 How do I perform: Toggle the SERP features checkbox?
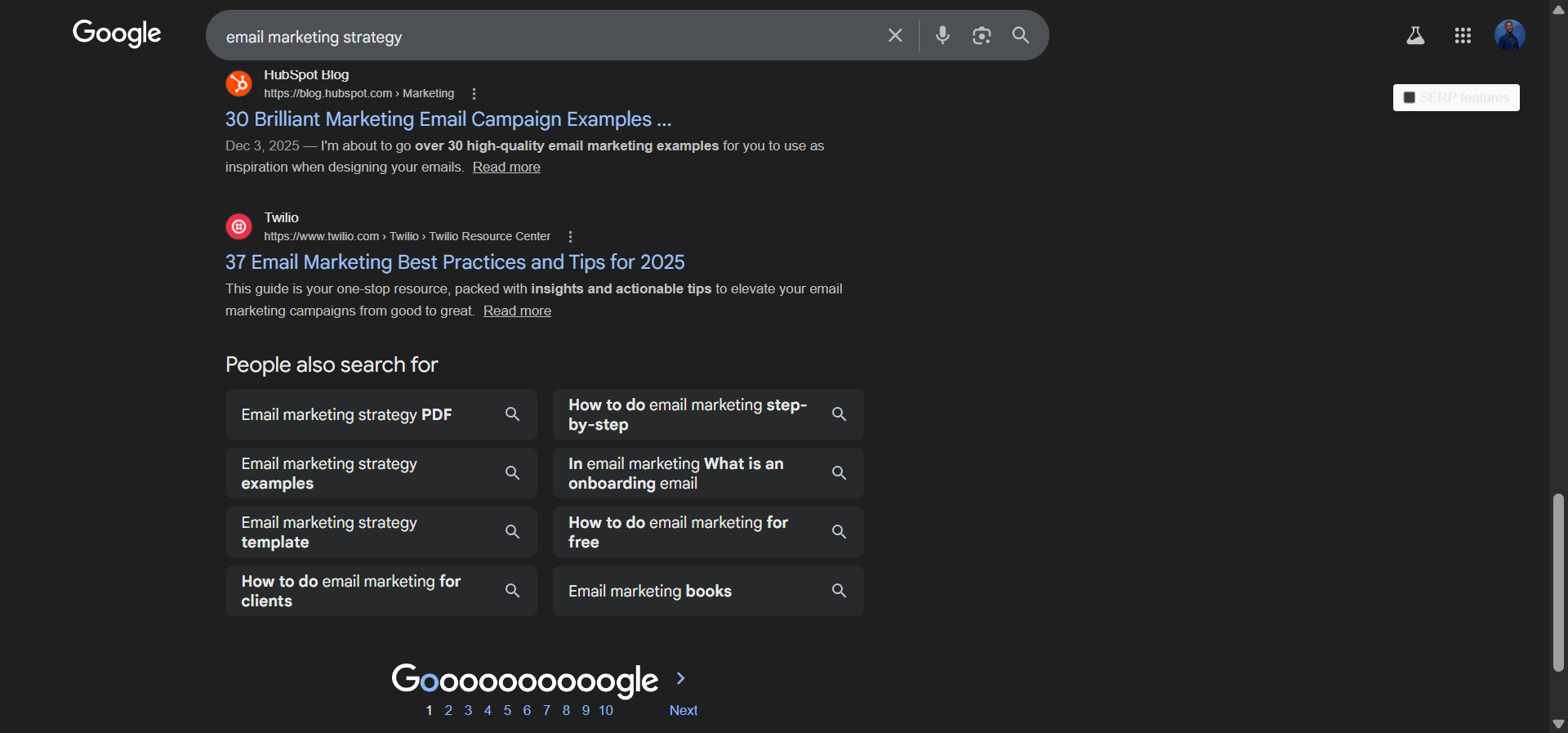(x=1409, y=97)
